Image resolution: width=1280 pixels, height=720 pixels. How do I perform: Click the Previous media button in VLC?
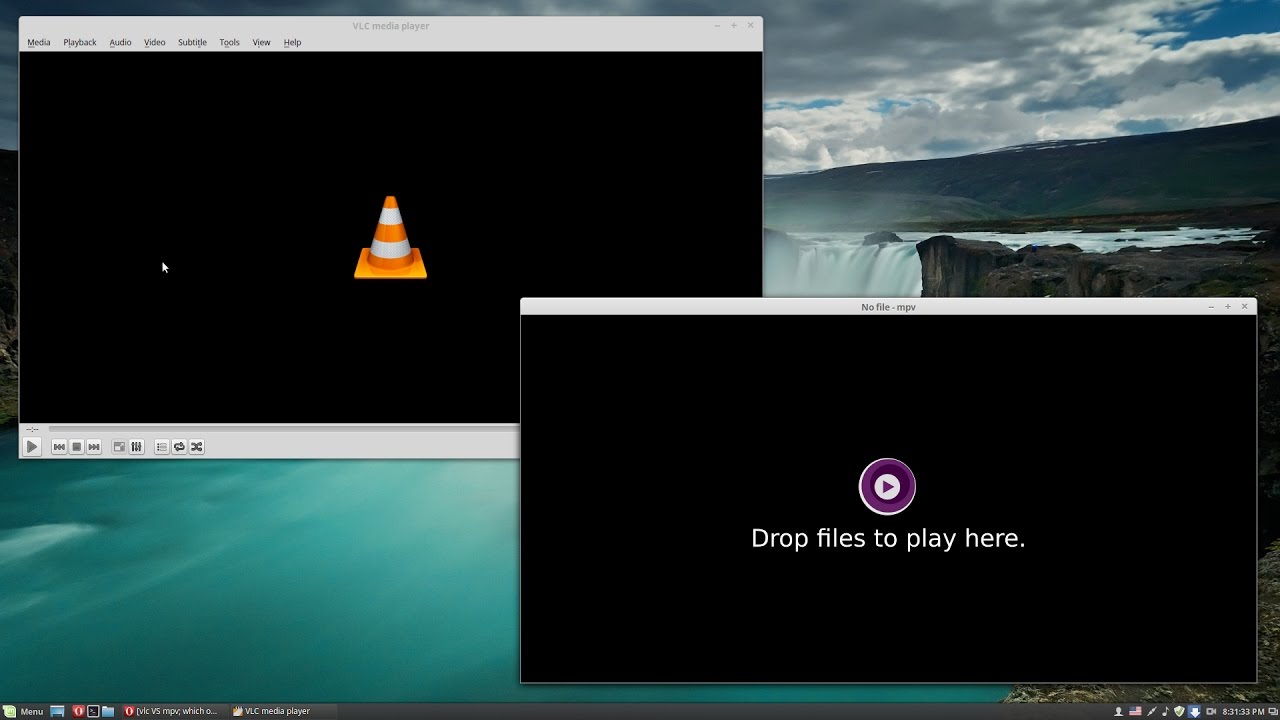click(59, 447)
